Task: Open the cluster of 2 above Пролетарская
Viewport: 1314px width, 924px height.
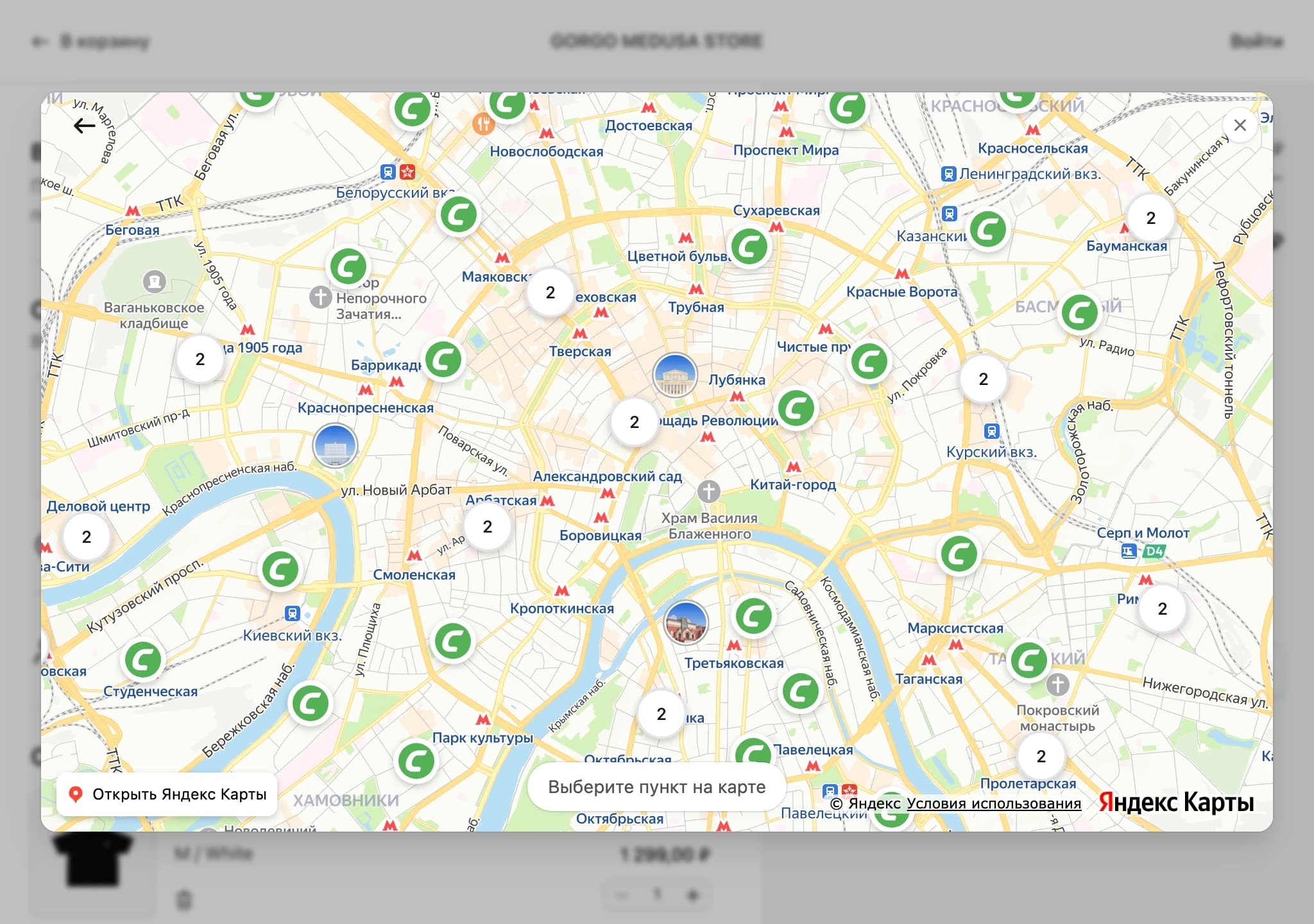Action: coord(1041,757)
